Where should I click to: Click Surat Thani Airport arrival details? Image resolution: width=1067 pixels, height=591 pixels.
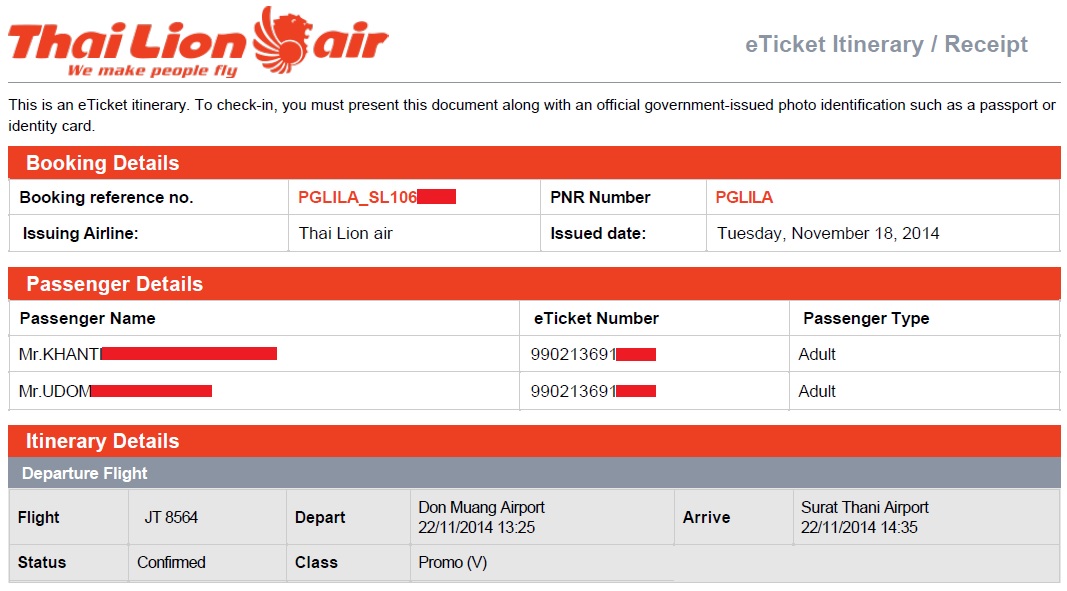pos(864,517)
